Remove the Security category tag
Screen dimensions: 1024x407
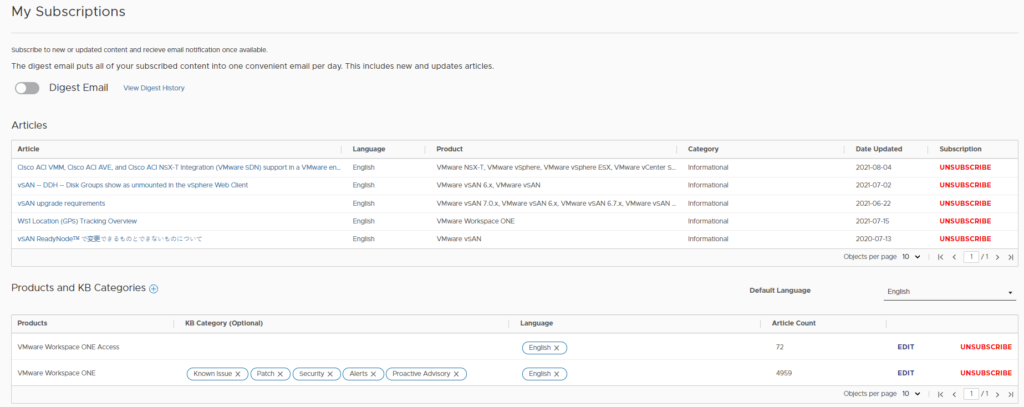point(330,374)
